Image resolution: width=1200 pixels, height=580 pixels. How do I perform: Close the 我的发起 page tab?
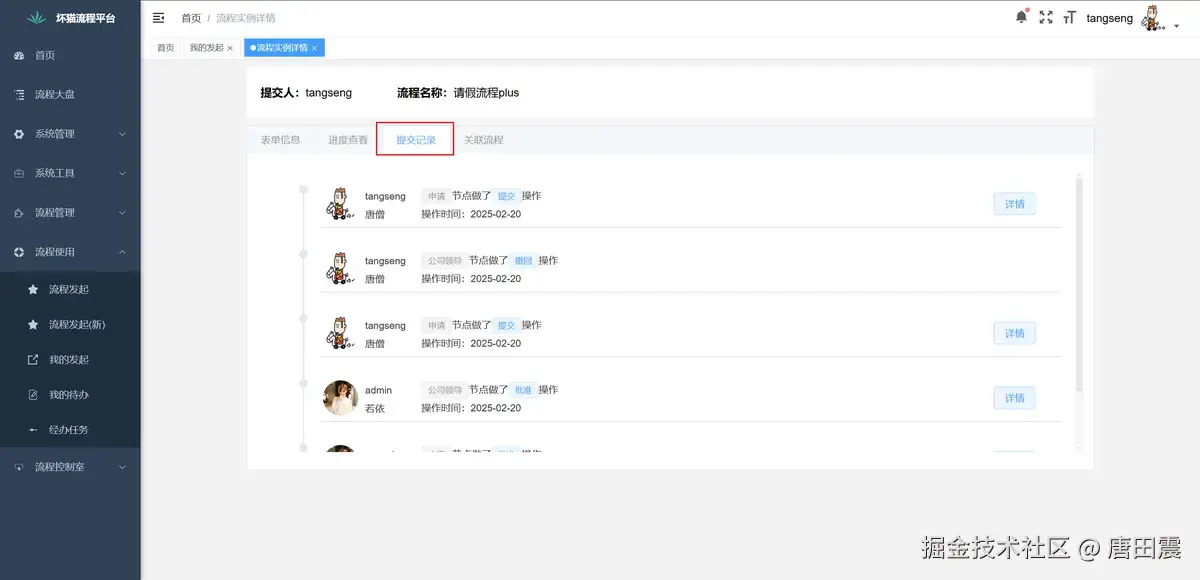230,48
